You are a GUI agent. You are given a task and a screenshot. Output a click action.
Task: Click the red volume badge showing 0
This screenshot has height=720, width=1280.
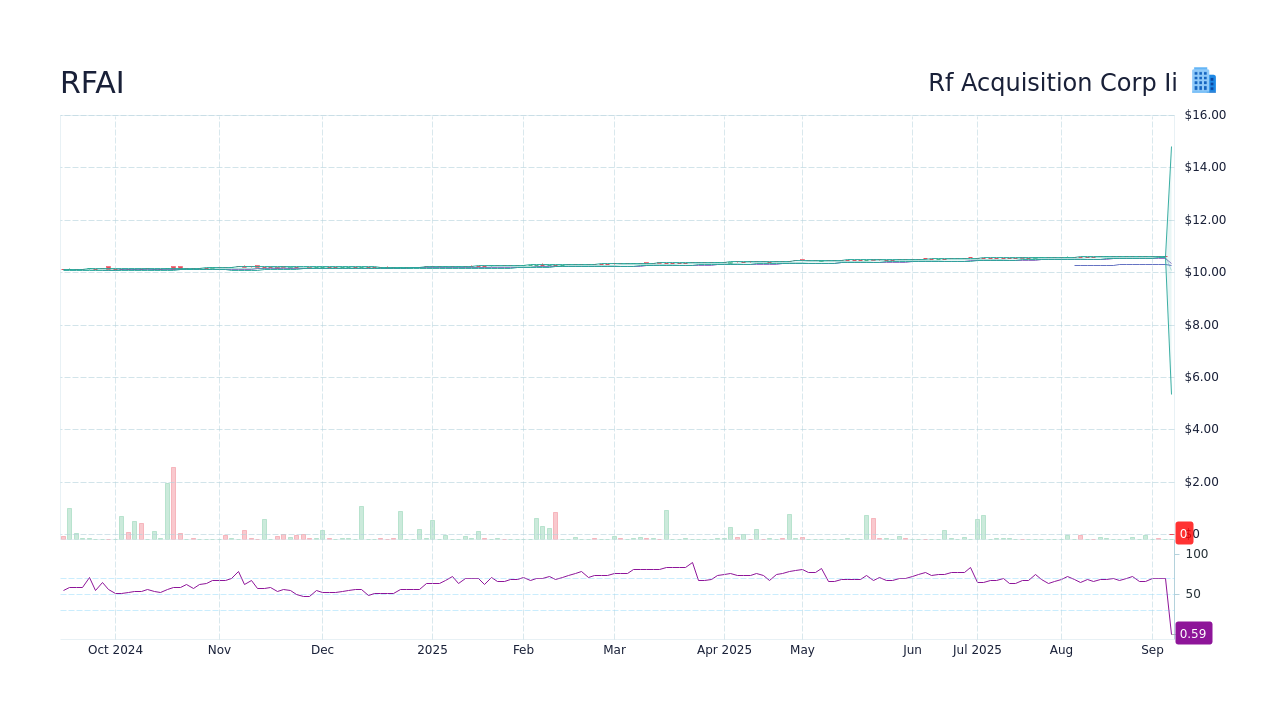(1183, 533)
